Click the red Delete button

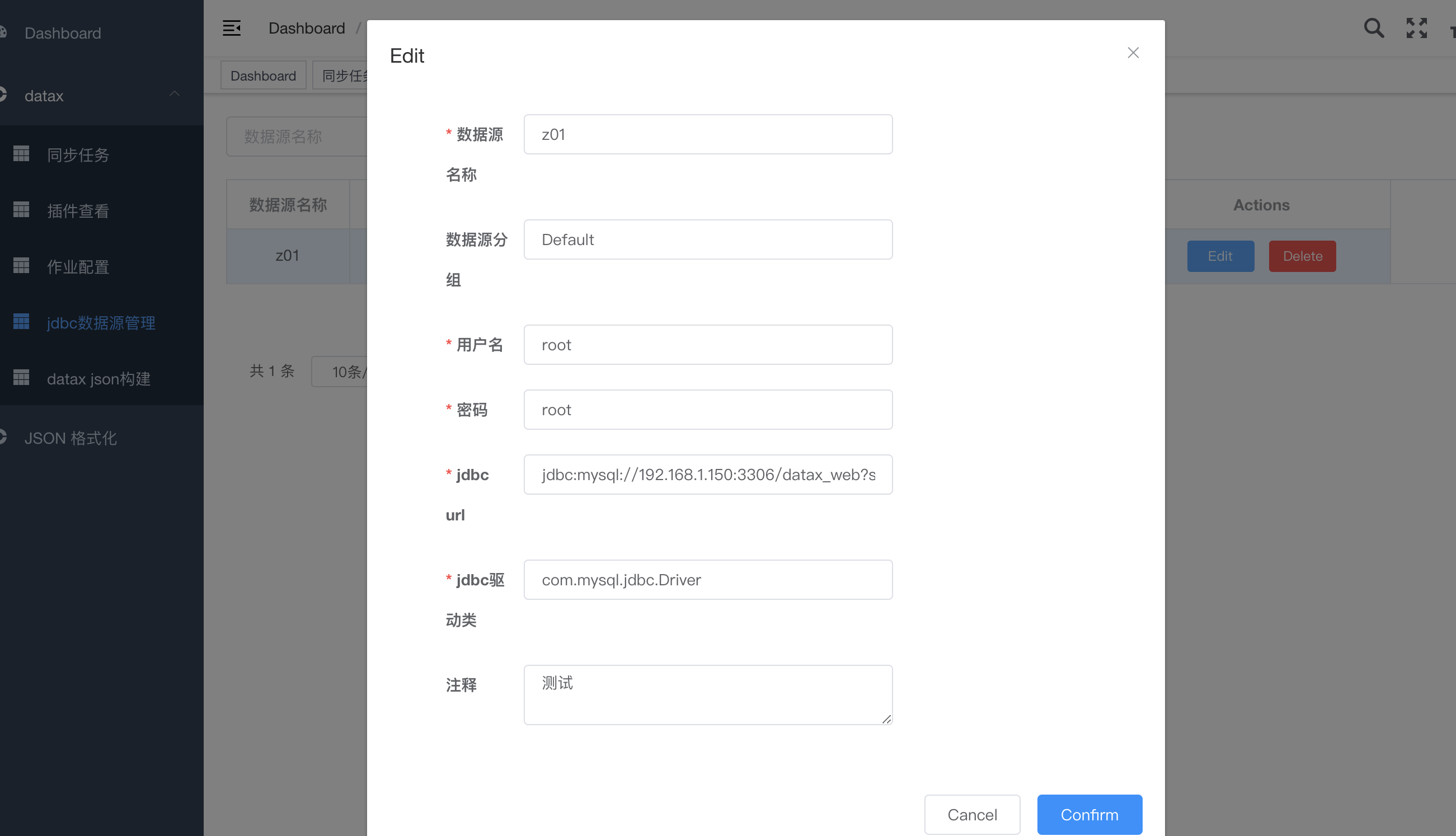[x=1302, y=256]
